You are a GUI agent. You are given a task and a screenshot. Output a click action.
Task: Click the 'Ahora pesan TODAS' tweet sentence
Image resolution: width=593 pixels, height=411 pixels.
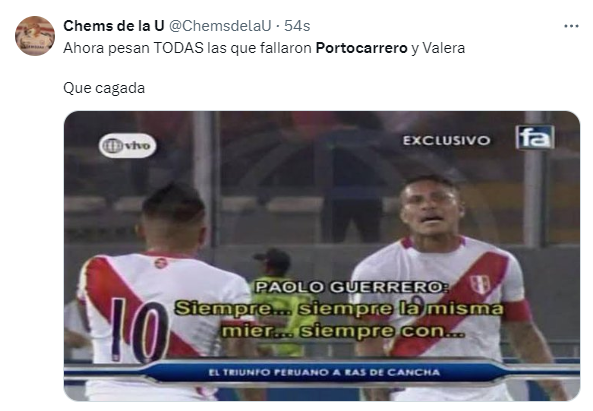(264, 48)
